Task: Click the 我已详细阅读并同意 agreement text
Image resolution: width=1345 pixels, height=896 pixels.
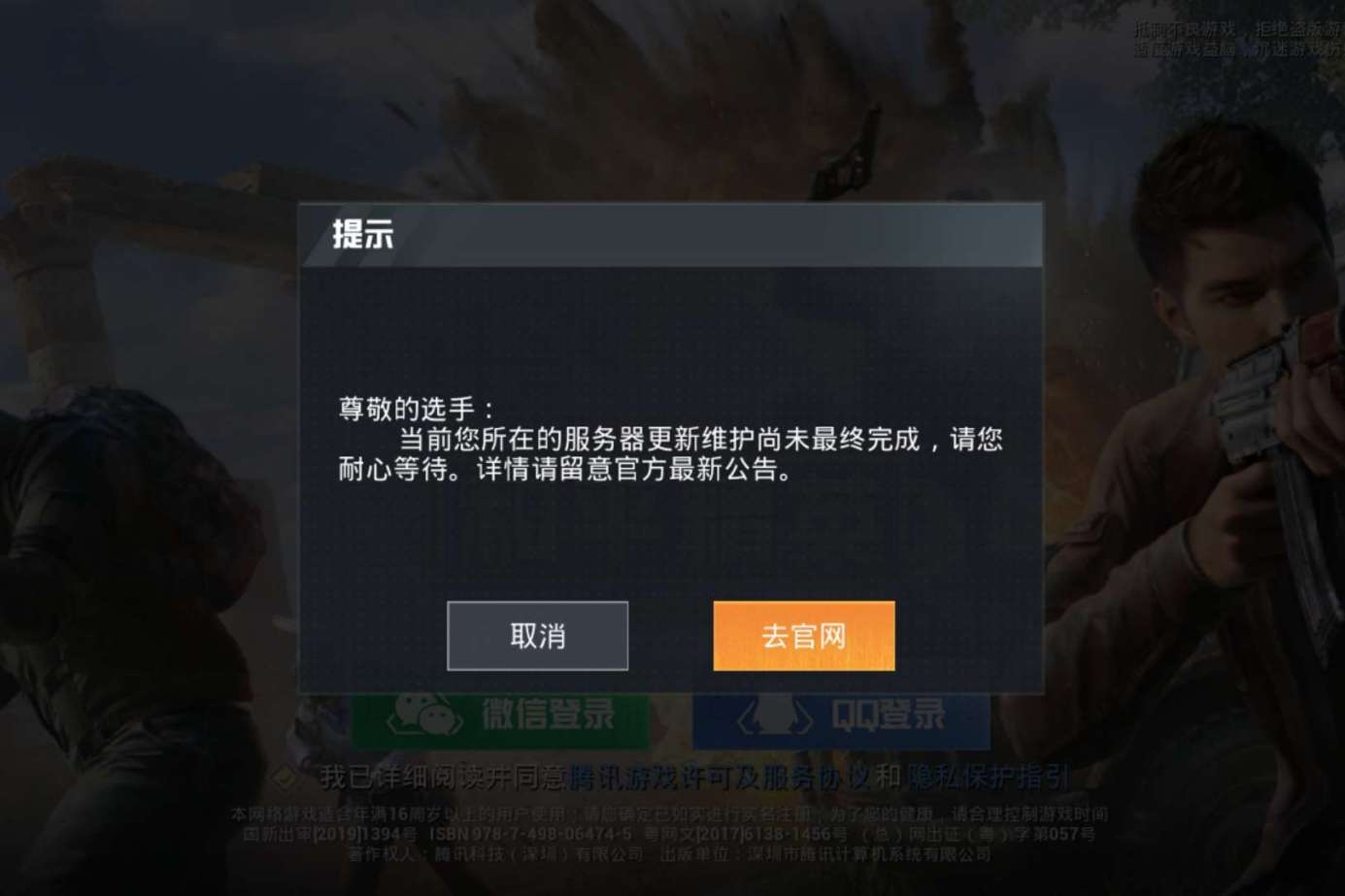Action: [443, 777]
